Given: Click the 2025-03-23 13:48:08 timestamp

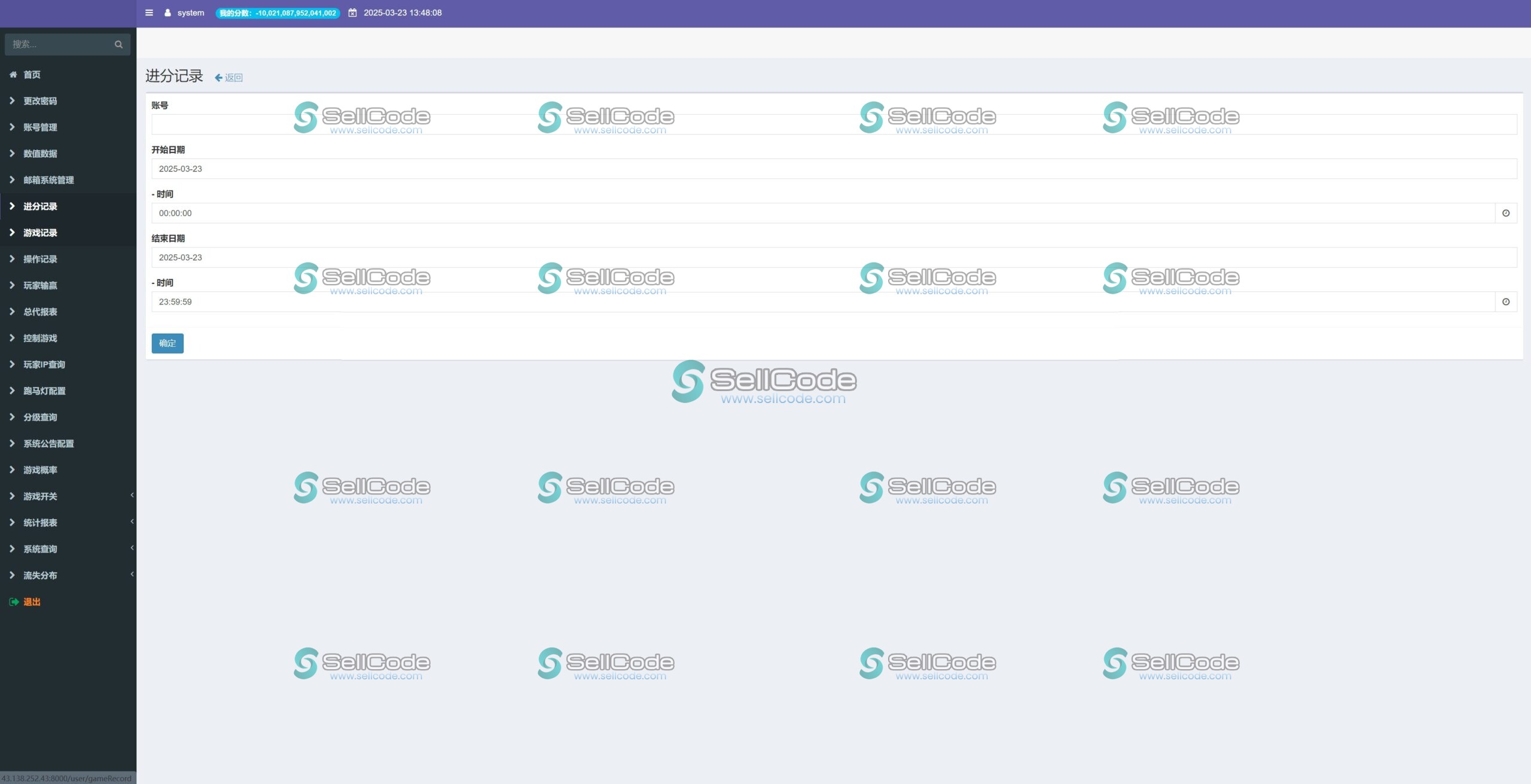Looking at the screenshot, I should pos(402,13).
